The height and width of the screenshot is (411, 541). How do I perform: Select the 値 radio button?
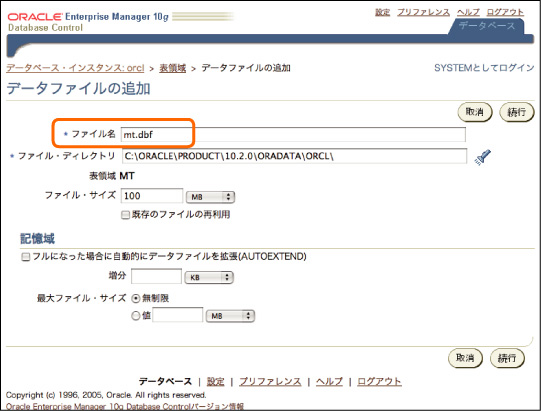[x=136, y=316]
